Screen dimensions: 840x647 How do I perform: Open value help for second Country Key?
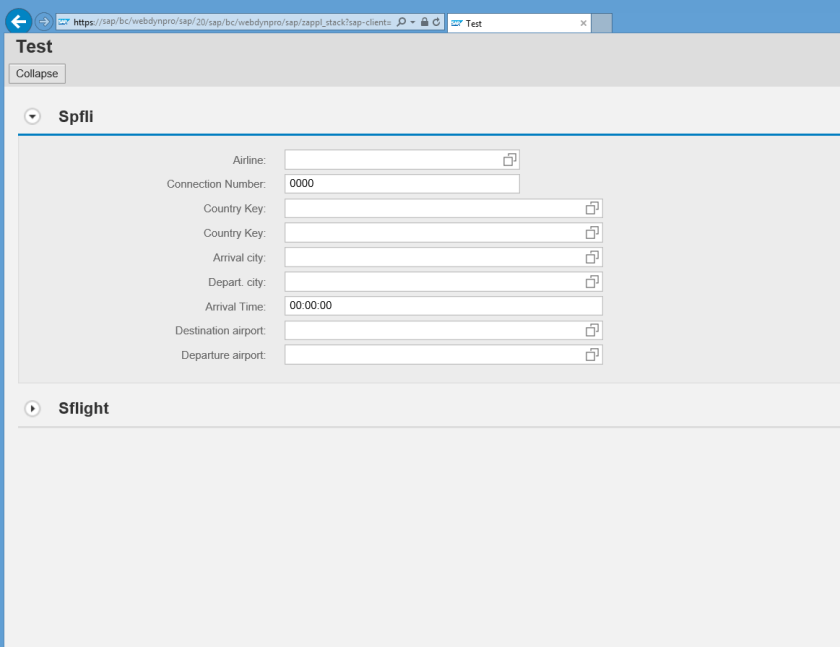pos(592,233)
